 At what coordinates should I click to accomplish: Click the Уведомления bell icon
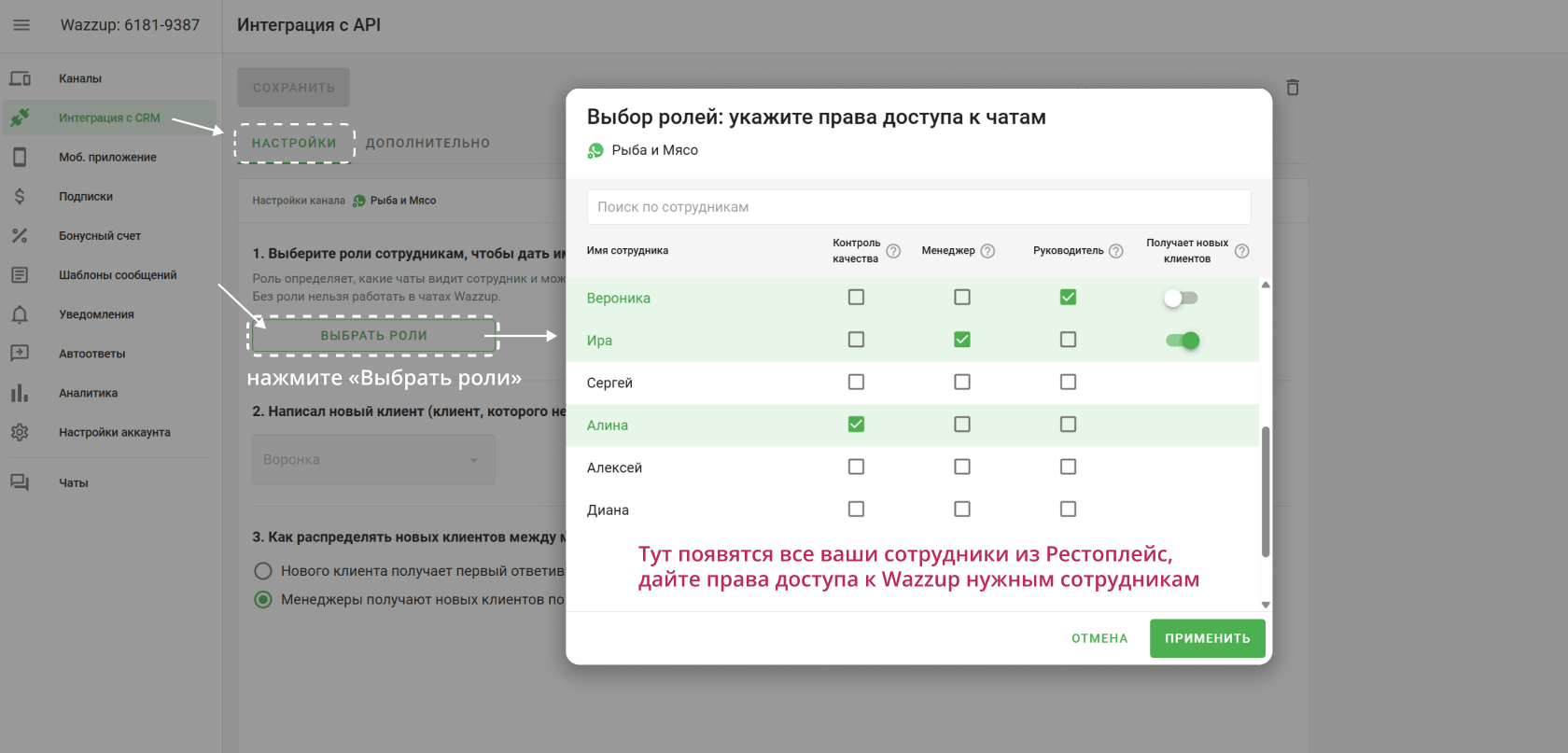(x=20, y=314)
